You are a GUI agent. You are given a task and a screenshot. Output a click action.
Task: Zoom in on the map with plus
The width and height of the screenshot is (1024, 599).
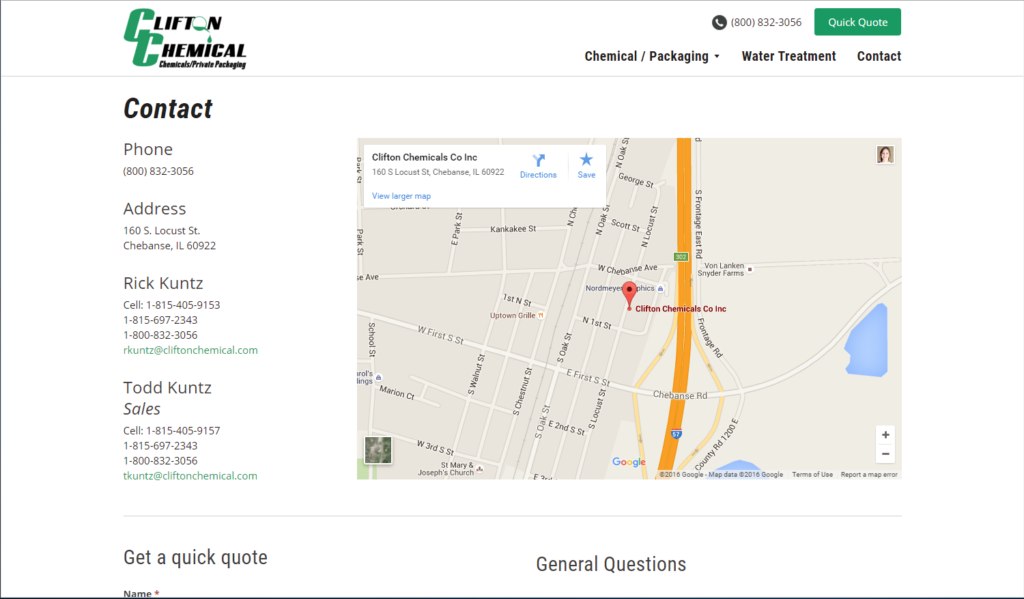[x=886, y=435]
